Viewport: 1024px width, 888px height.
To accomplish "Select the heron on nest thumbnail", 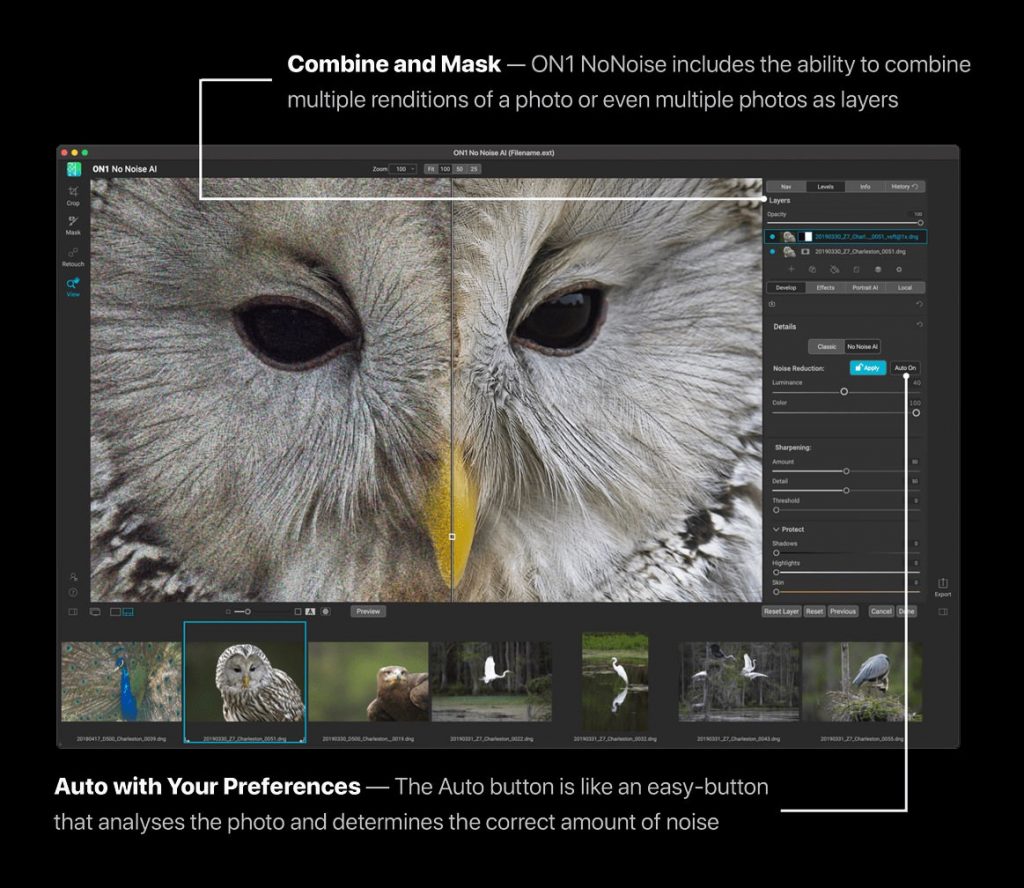I will [x=862, y=682].
